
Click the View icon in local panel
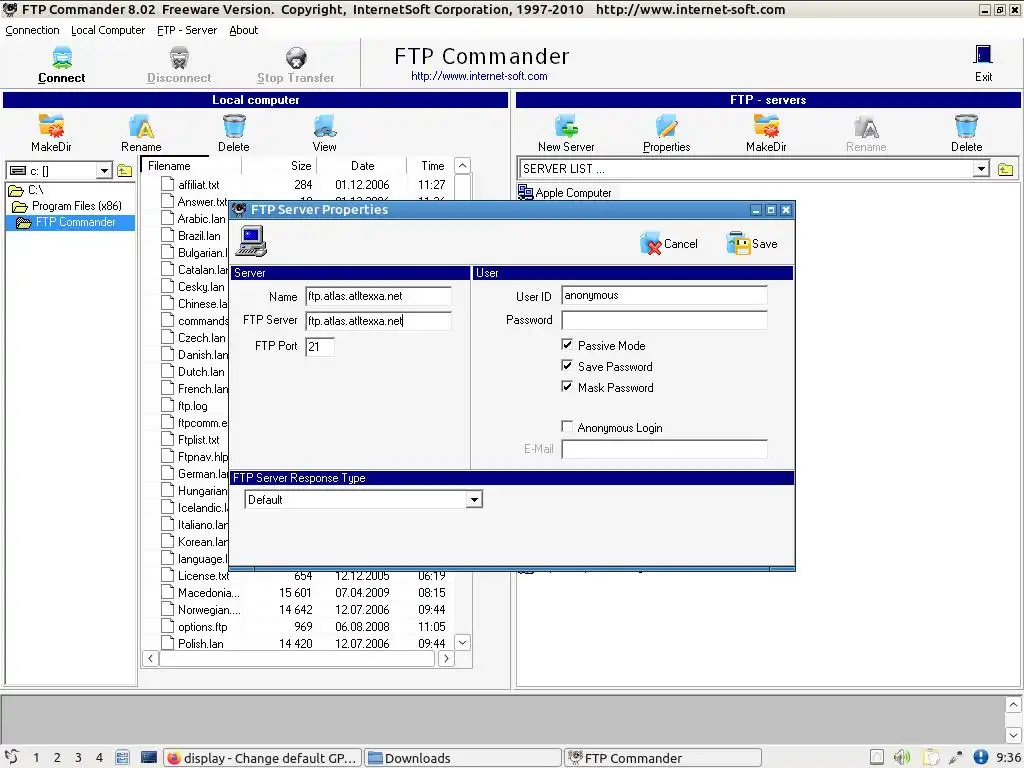325,126
